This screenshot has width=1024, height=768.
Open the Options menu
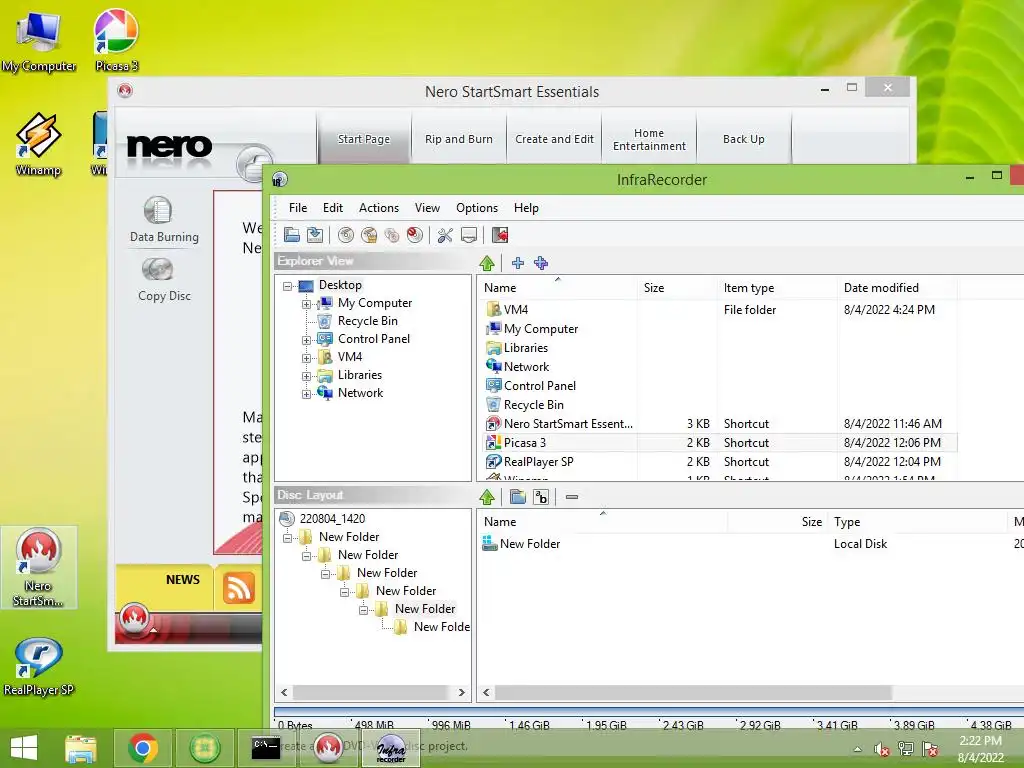pos(477,208)
